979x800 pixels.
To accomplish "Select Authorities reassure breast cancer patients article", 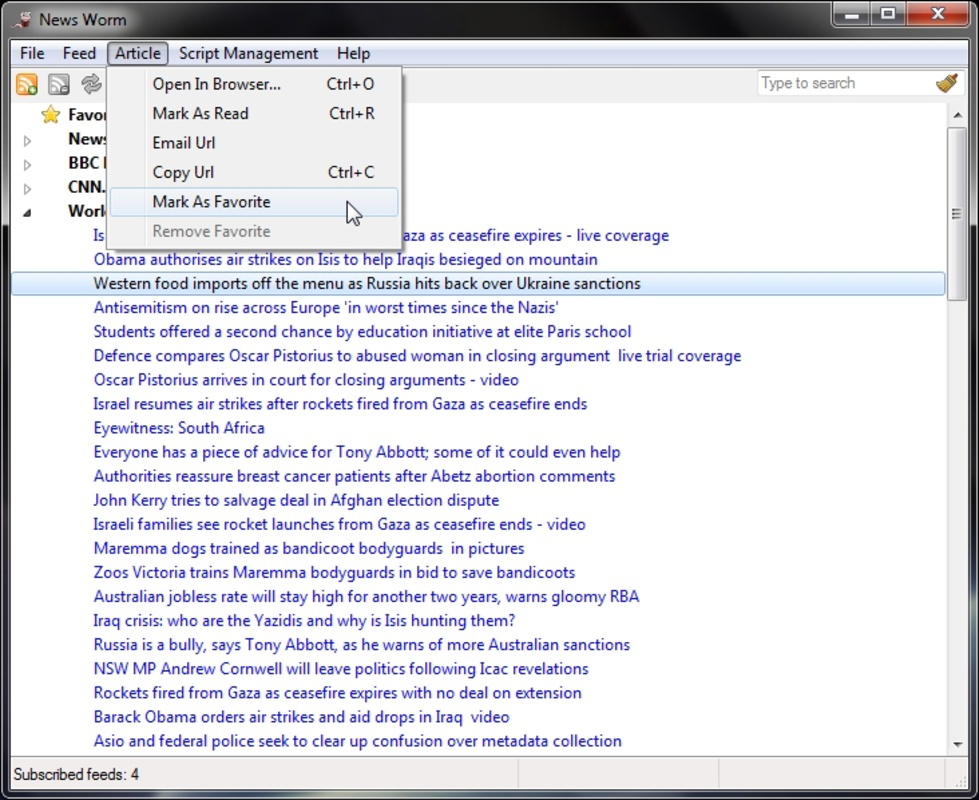I will click(x=354, y=476).
